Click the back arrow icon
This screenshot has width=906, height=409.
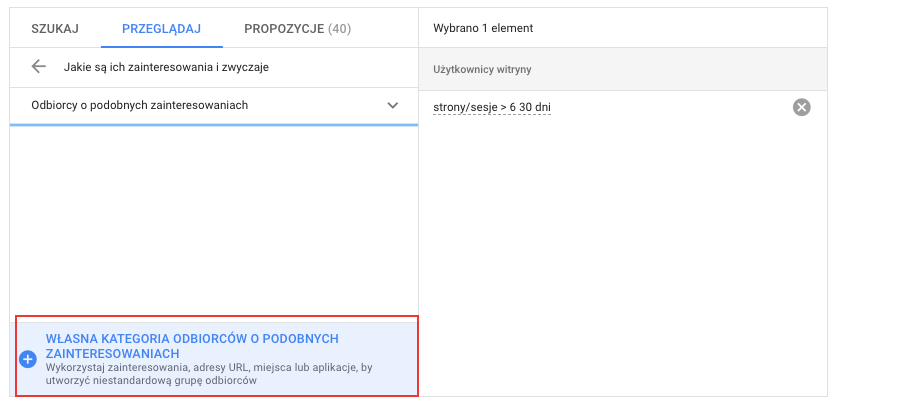coord(39,67)
